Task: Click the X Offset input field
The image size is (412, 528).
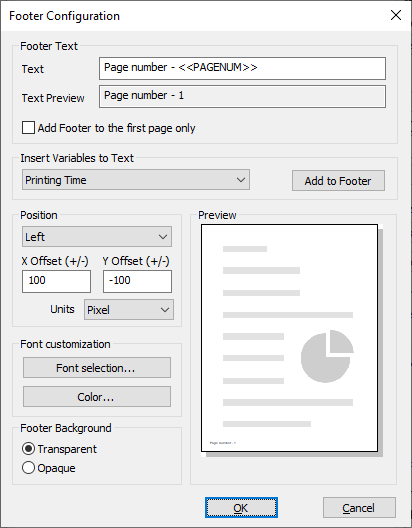Action: click(56, 281)
